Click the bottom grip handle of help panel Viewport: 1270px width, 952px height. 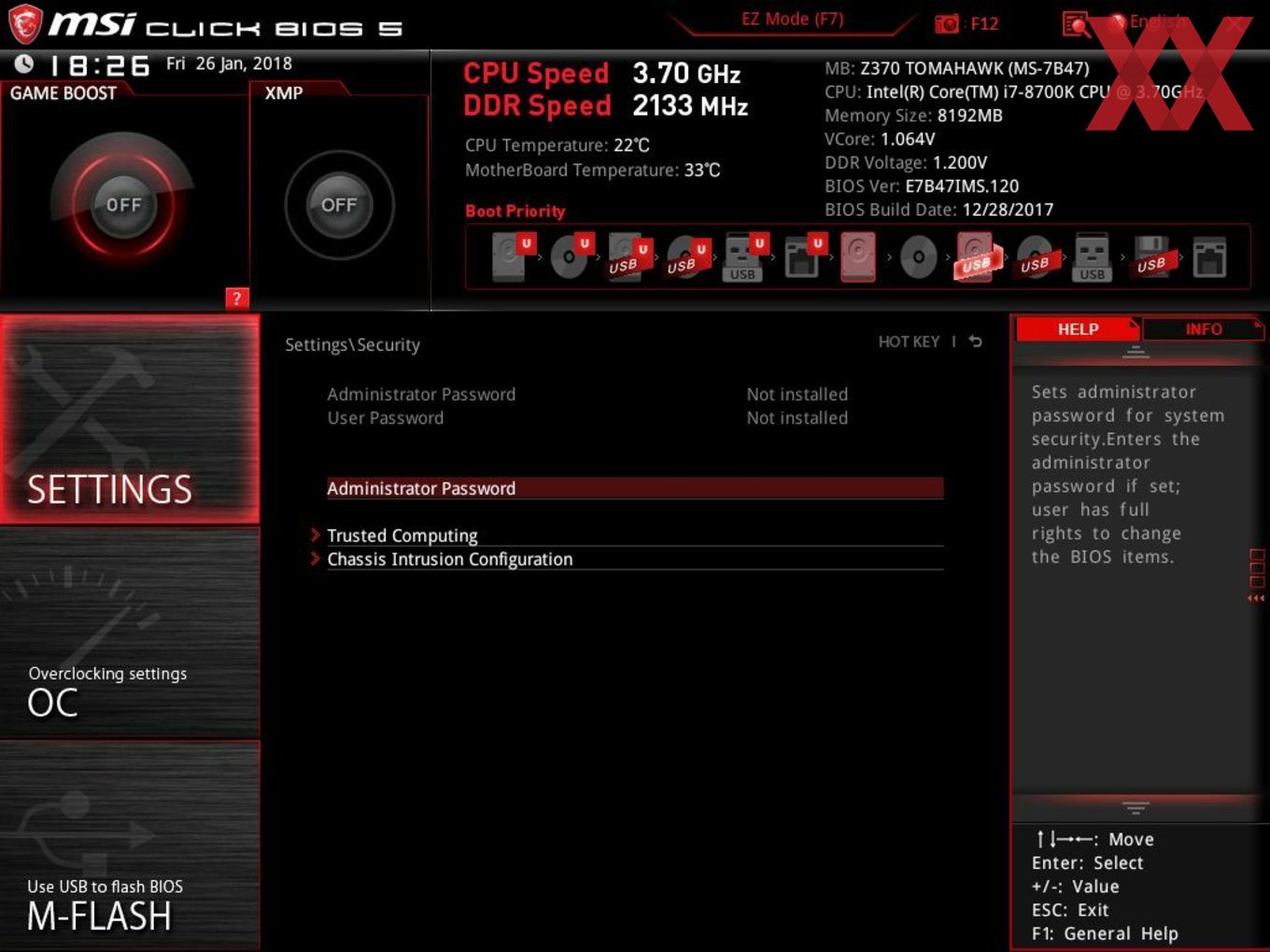pyautogui.click(x=1136, y=807)
